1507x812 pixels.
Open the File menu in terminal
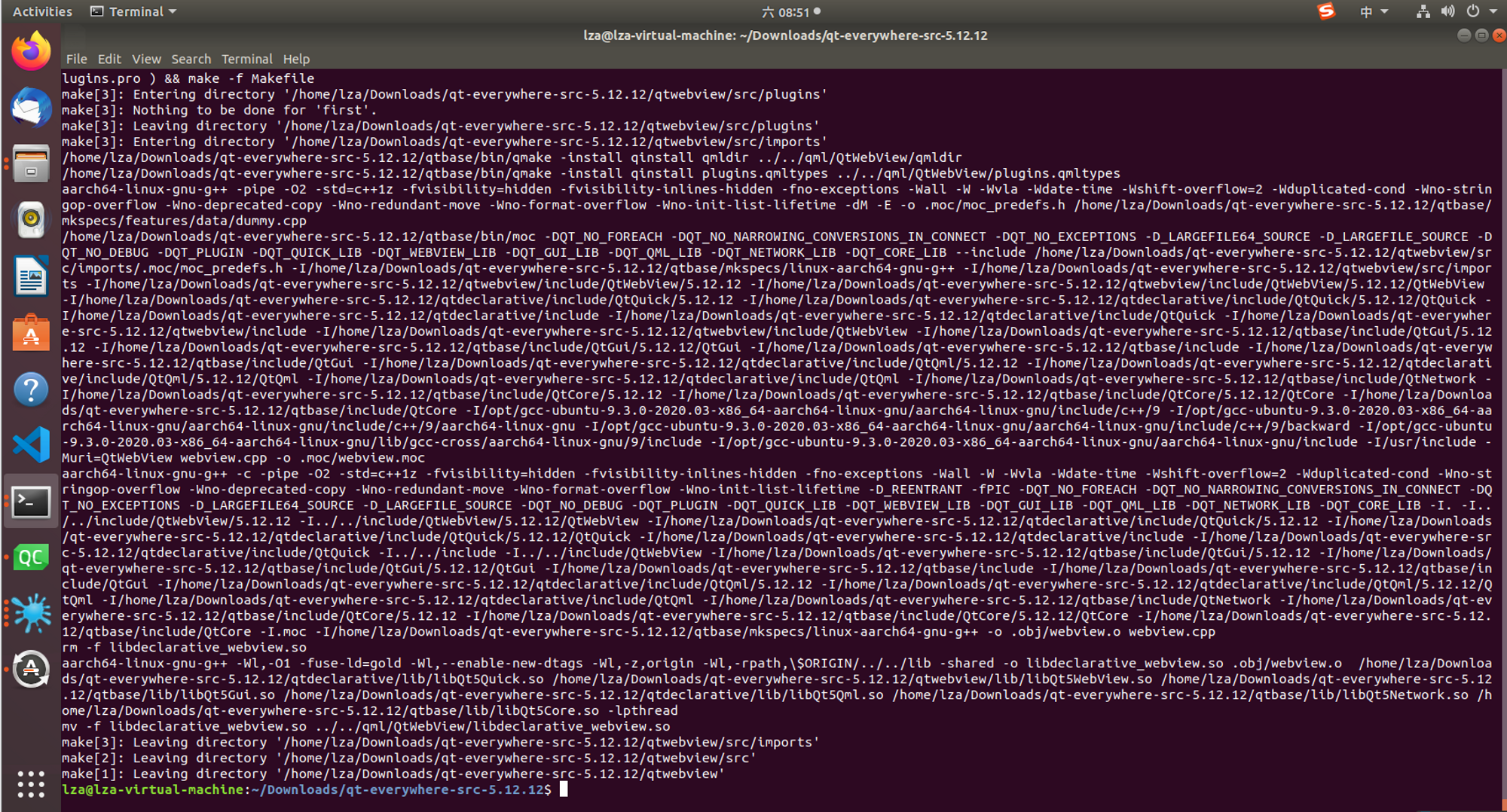tap(76, 59)
